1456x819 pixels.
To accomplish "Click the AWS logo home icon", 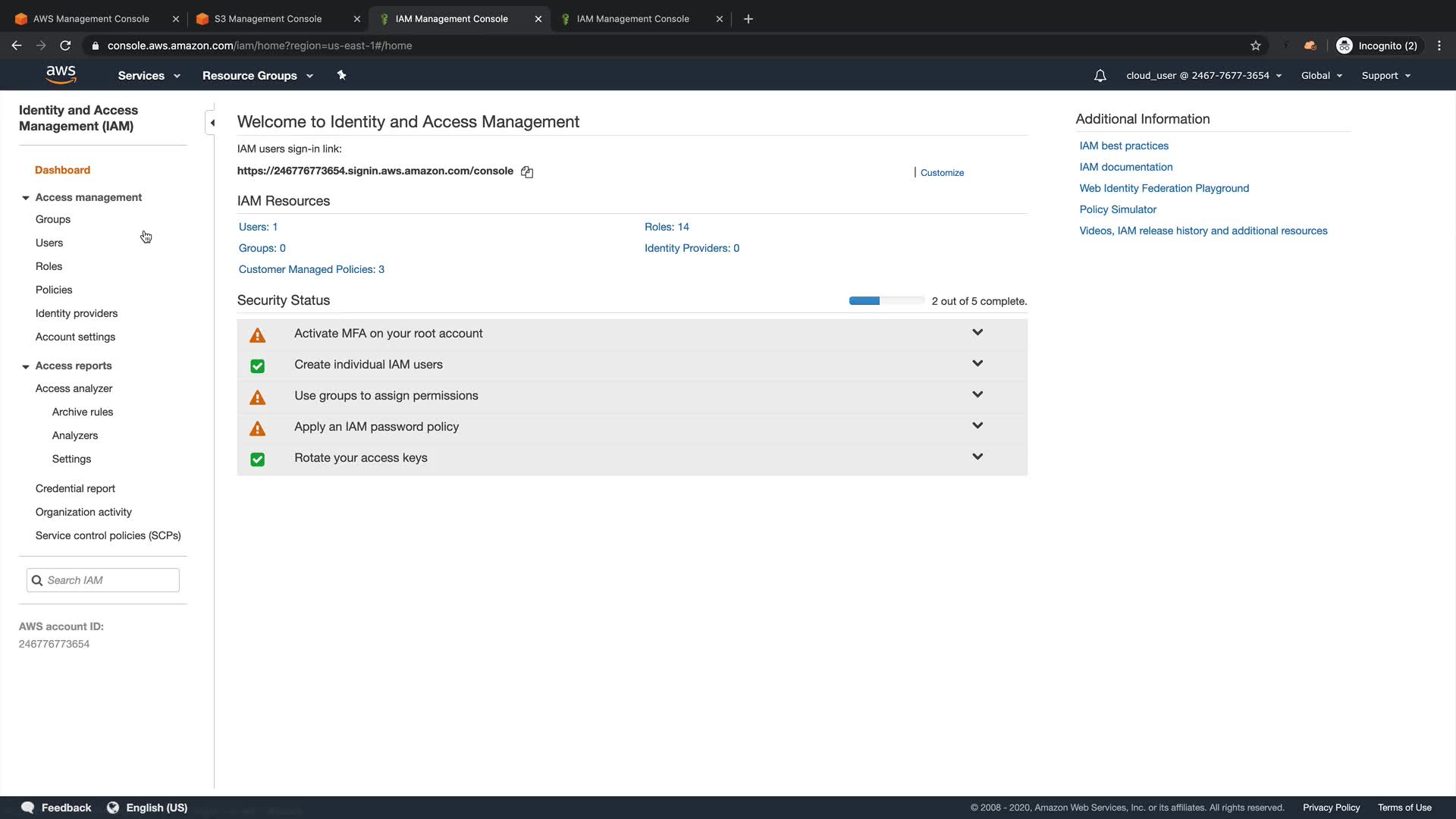I will (x=61, y=74).
